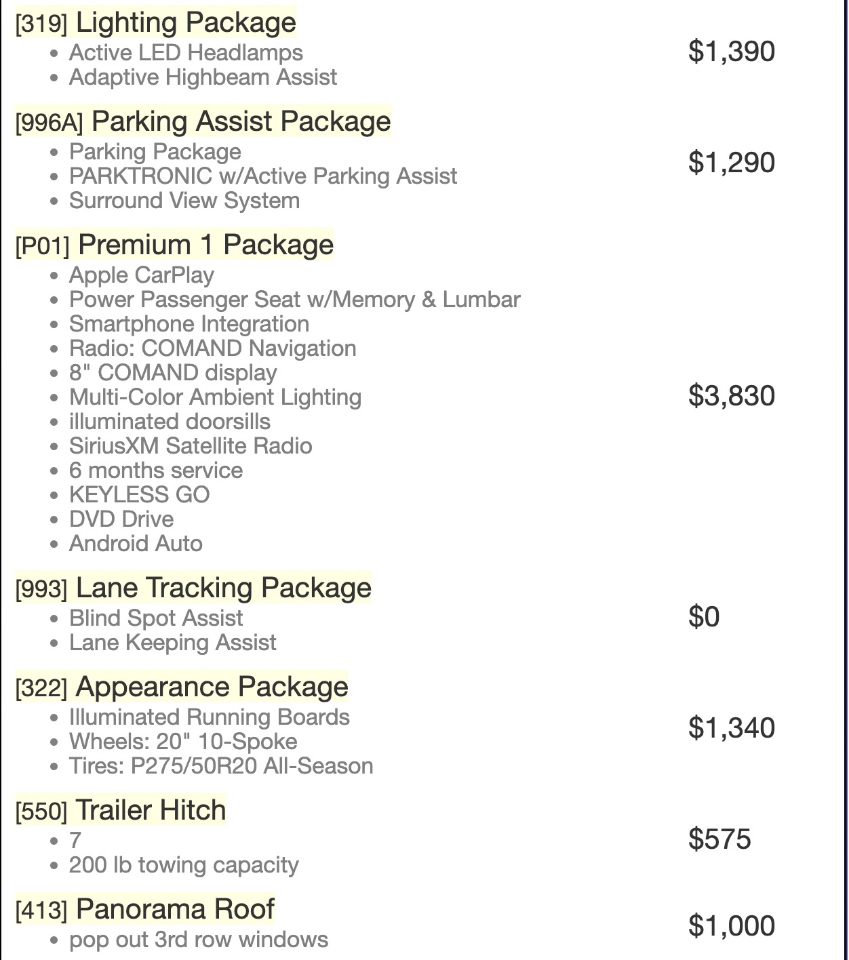Image resolution: width=849 pixels, height=960 pixels.
Task: Select the $1,290 Parking Assist price
Action: coord(731,163)
